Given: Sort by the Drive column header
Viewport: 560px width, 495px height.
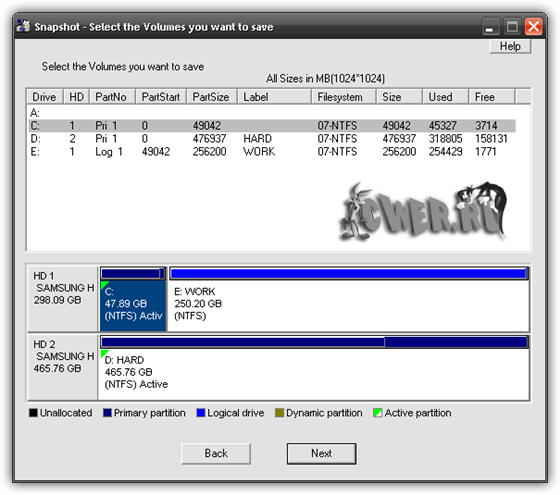Looking at the screenshot, I should [x=45, y=97].
